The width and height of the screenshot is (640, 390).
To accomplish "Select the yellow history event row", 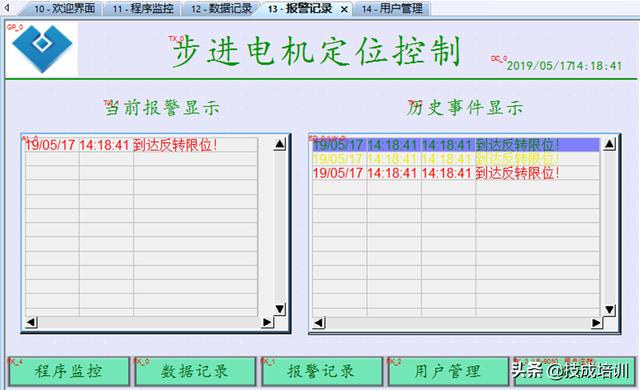I will (456, 159).
